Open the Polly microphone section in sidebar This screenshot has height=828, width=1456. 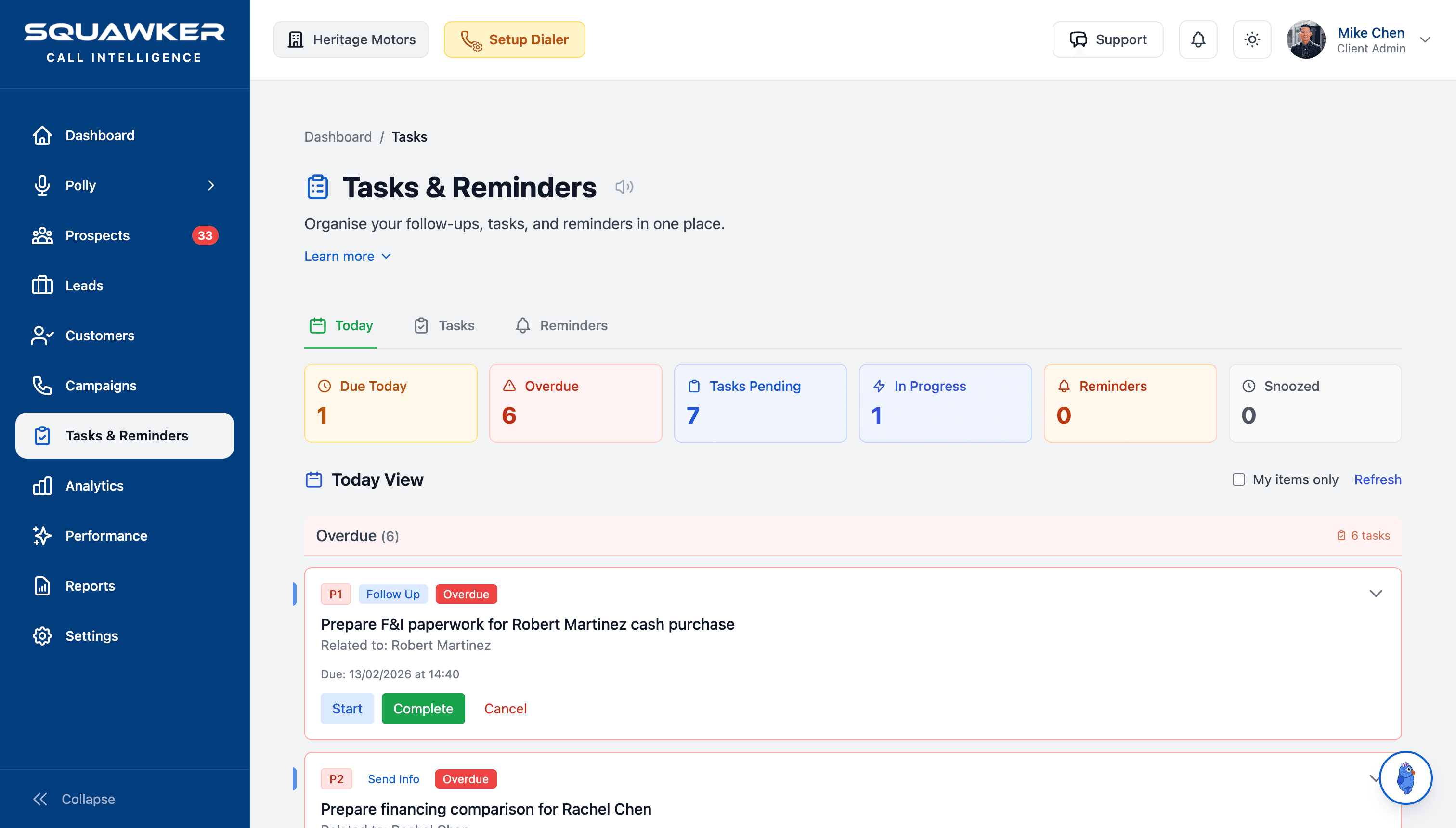point(80,185)
